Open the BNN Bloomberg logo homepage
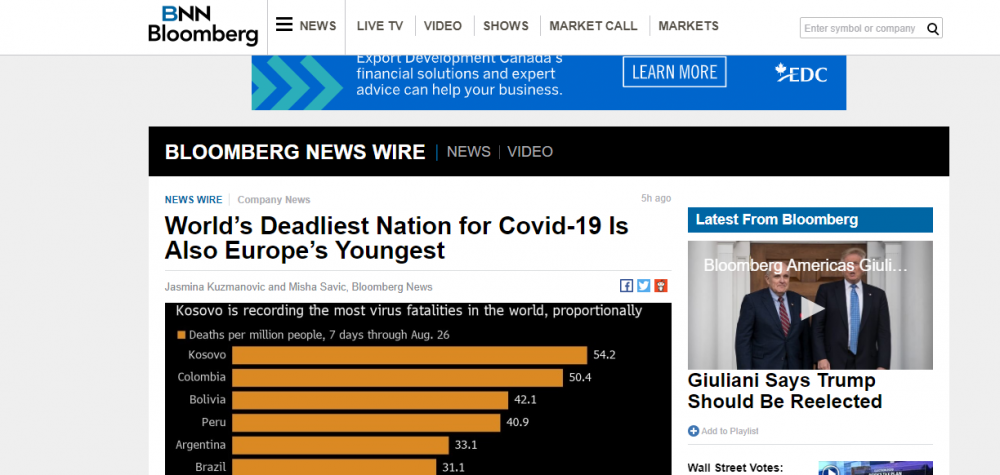 [x=203, y=26]
